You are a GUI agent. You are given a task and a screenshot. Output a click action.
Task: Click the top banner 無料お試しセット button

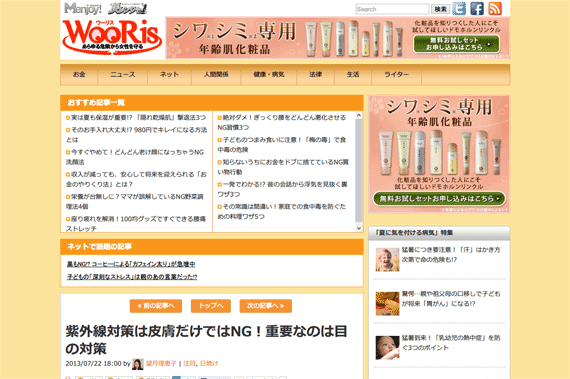456,44
